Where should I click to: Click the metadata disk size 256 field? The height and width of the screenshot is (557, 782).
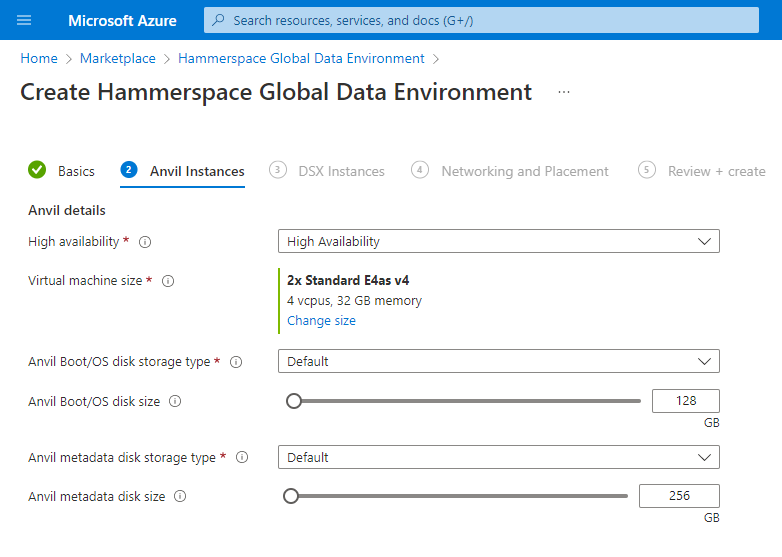[679, 496]
